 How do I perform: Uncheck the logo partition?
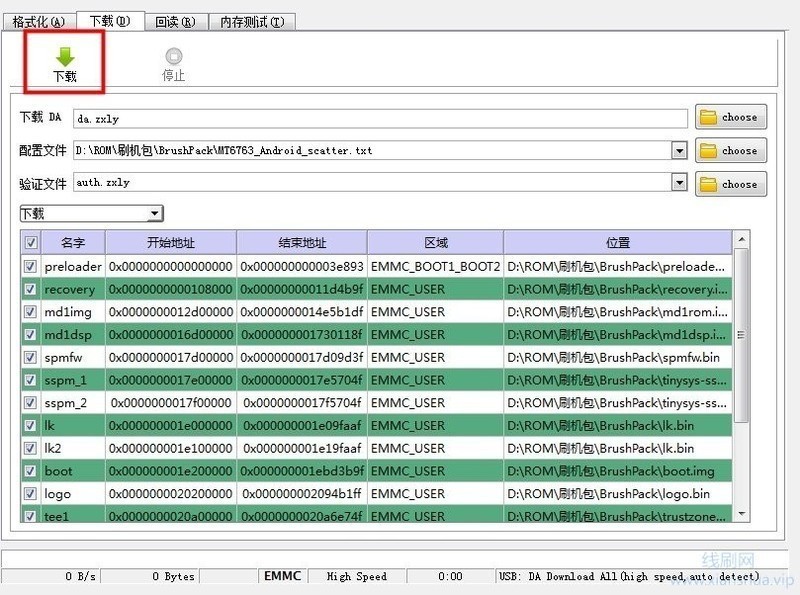coord(30,493)
